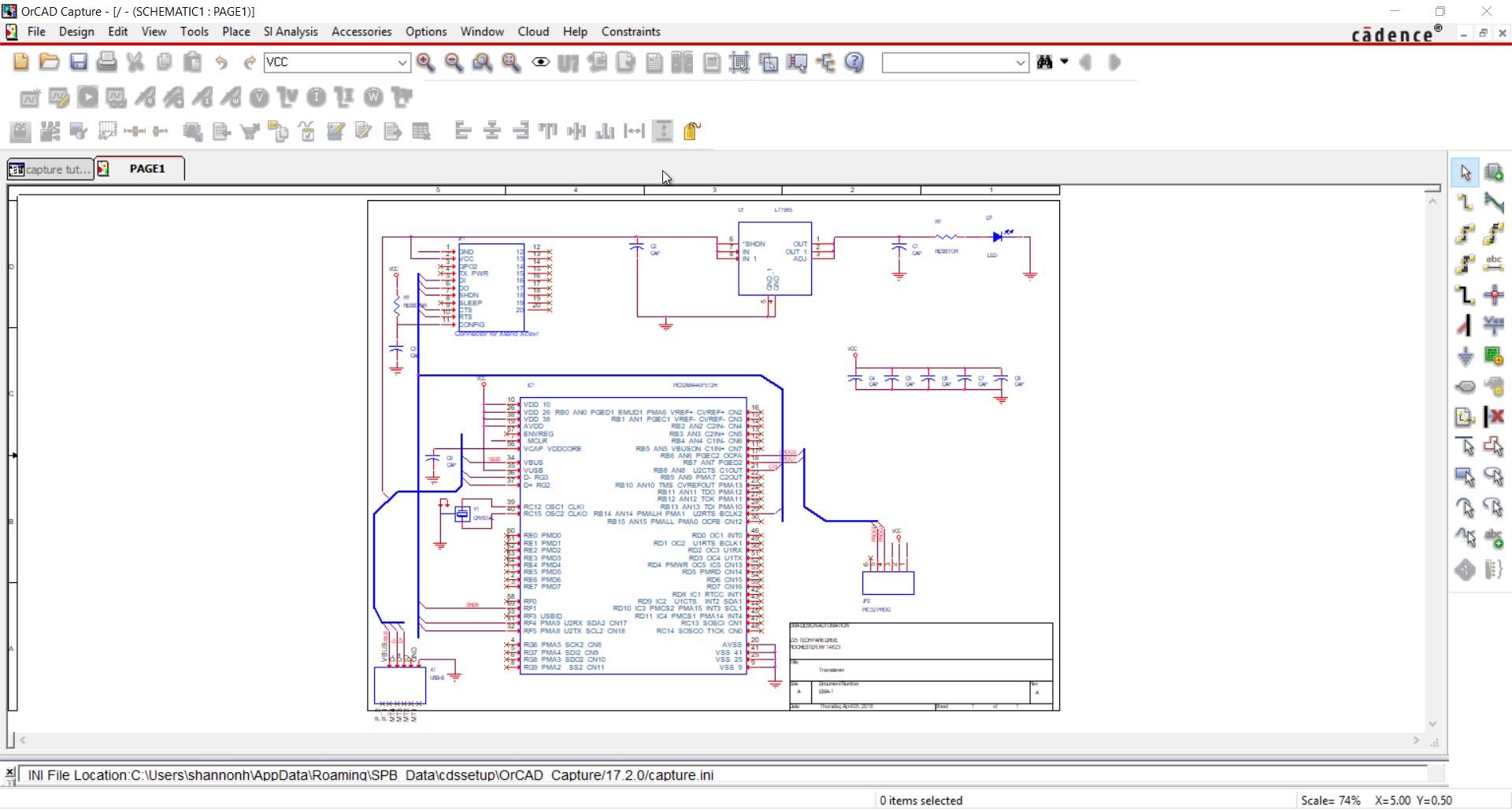
Task: Select the Place Net Alias tool
Action: coord(1495,264)
